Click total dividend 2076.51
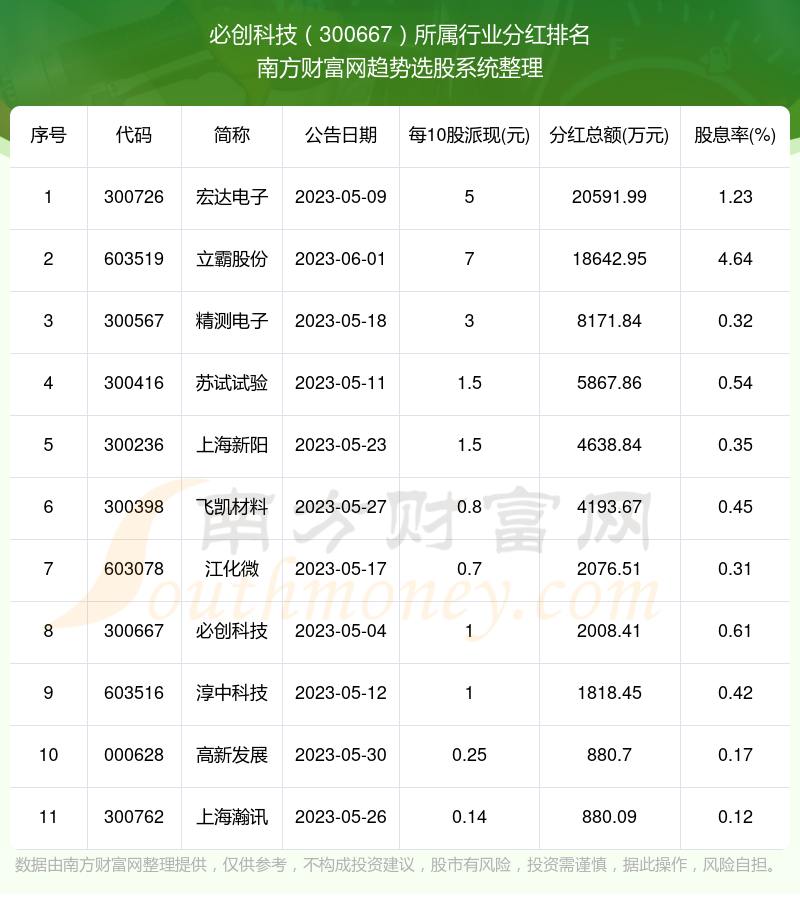800x916 pixels. tap(609, 569)
